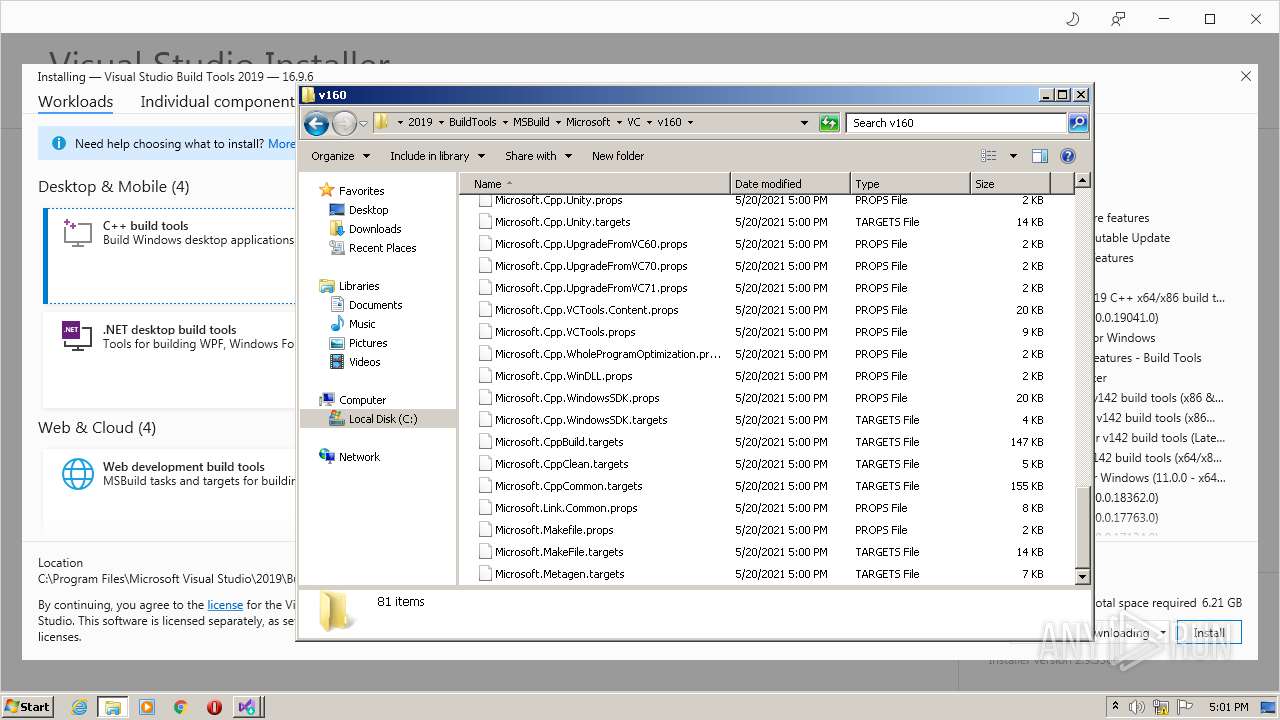Open Videos library
The image size is (1280, 720).
364,362
